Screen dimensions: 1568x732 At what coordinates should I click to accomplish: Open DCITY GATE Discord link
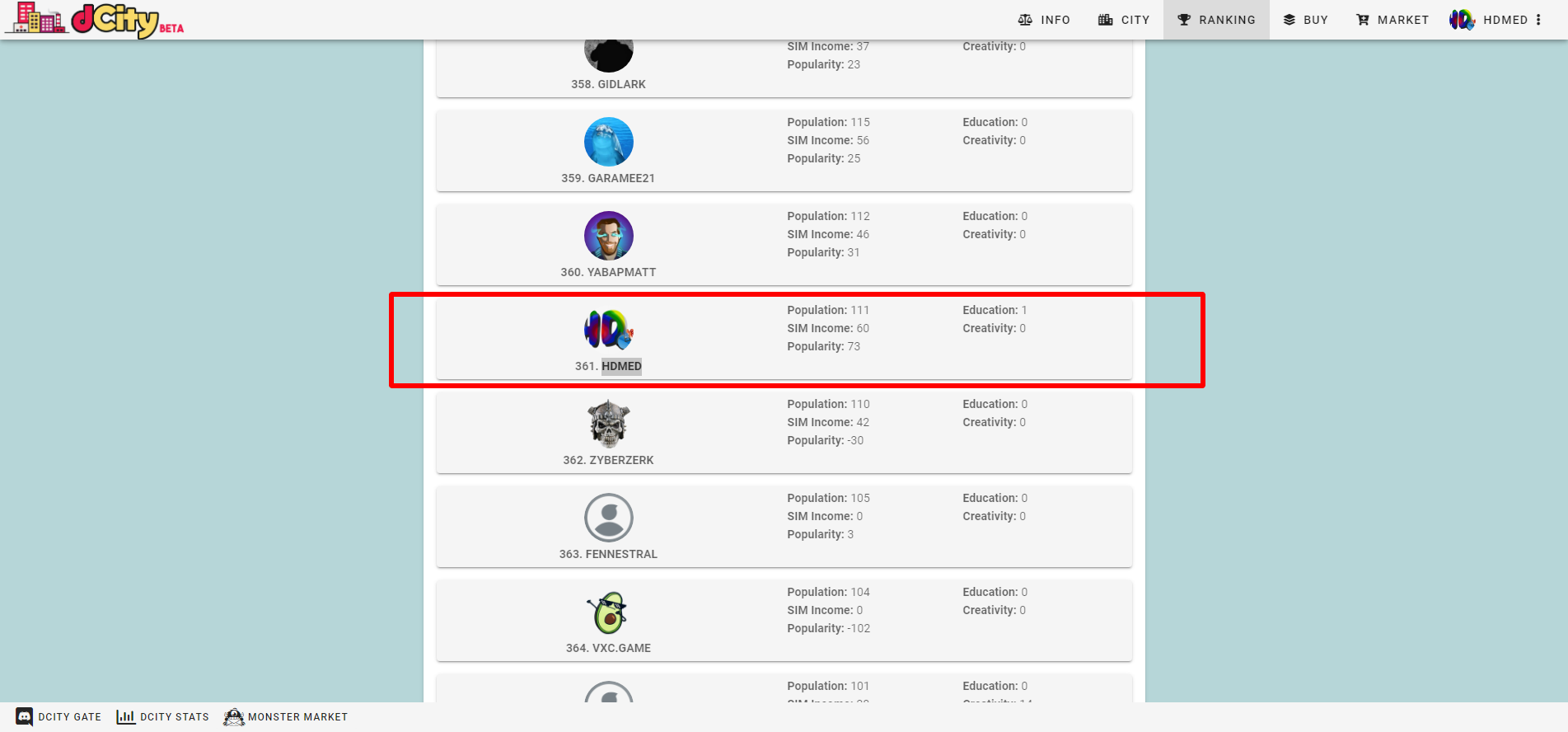(x=59, y=717)
